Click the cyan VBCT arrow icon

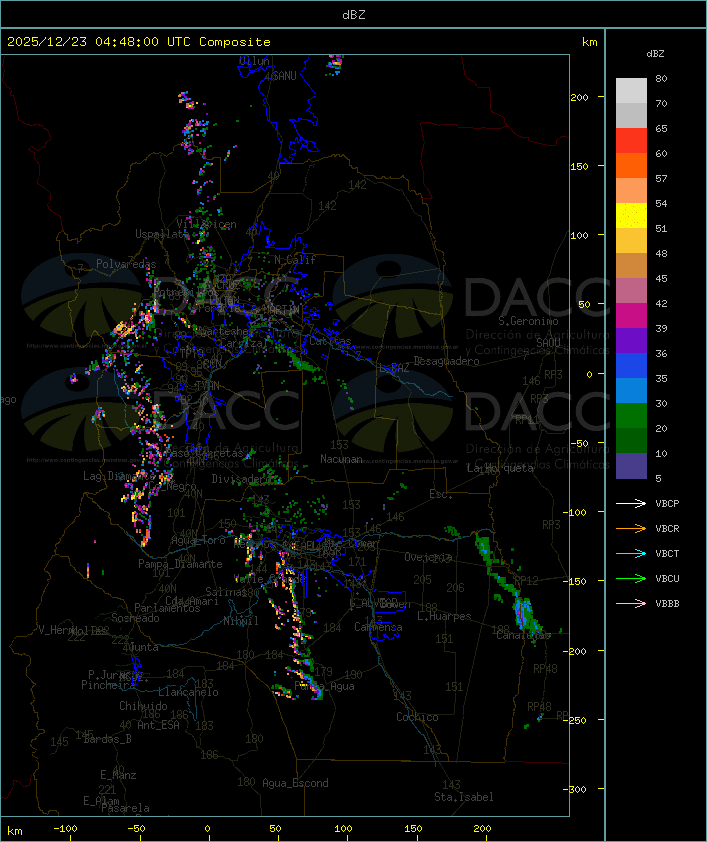(631, 553)
